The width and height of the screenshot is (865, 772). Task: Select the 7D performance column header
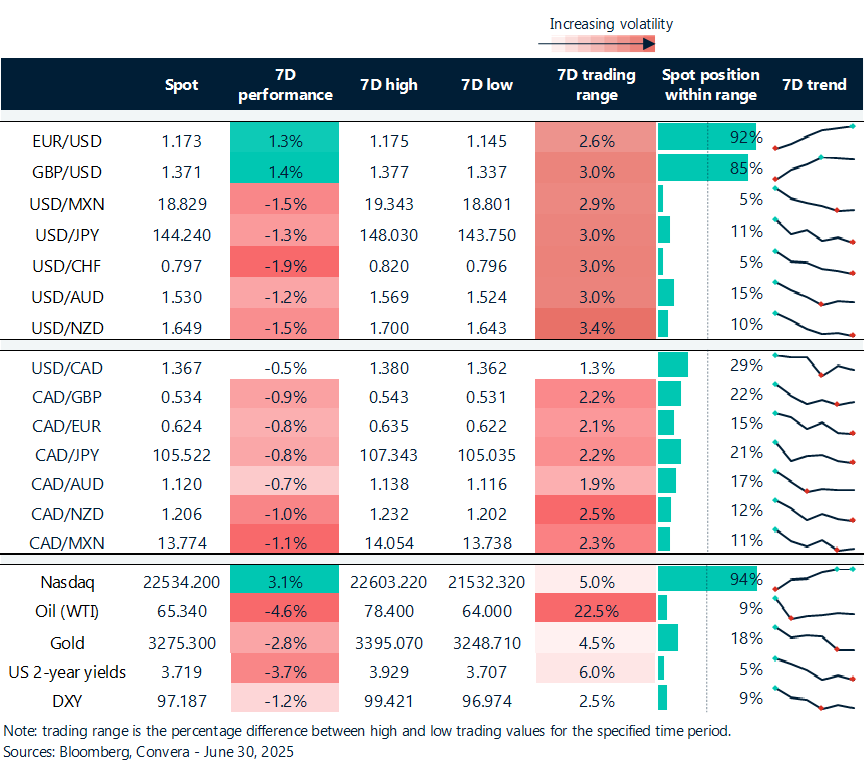285,85
